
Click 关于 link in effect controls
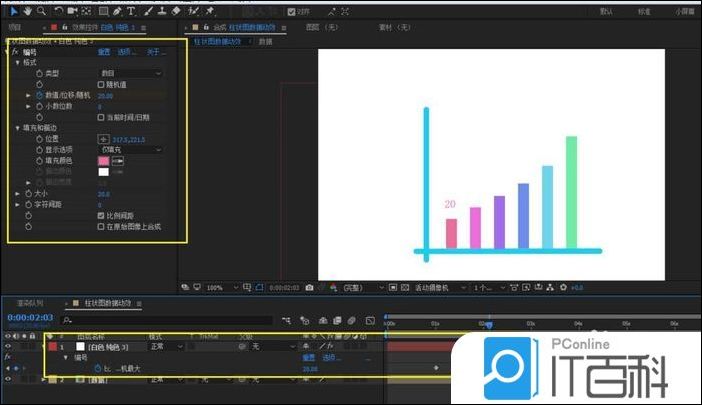coord(156,52)
